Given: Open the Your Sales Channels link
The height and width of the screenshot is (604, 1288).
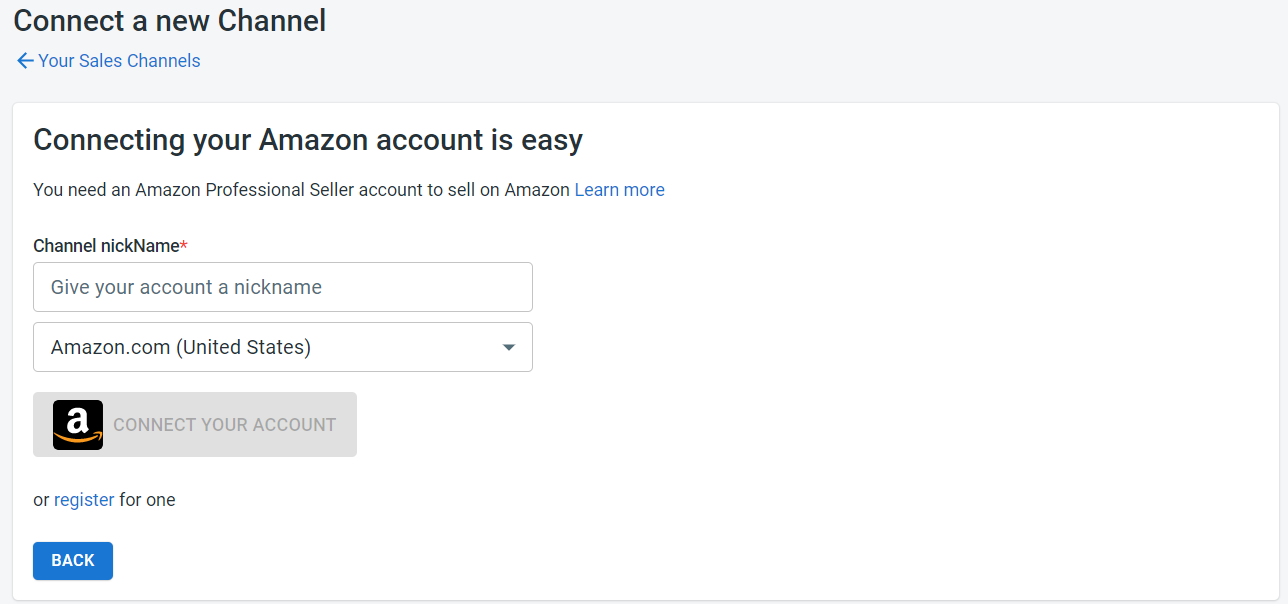Looking at the screenshot, I should tap(119, 61).
